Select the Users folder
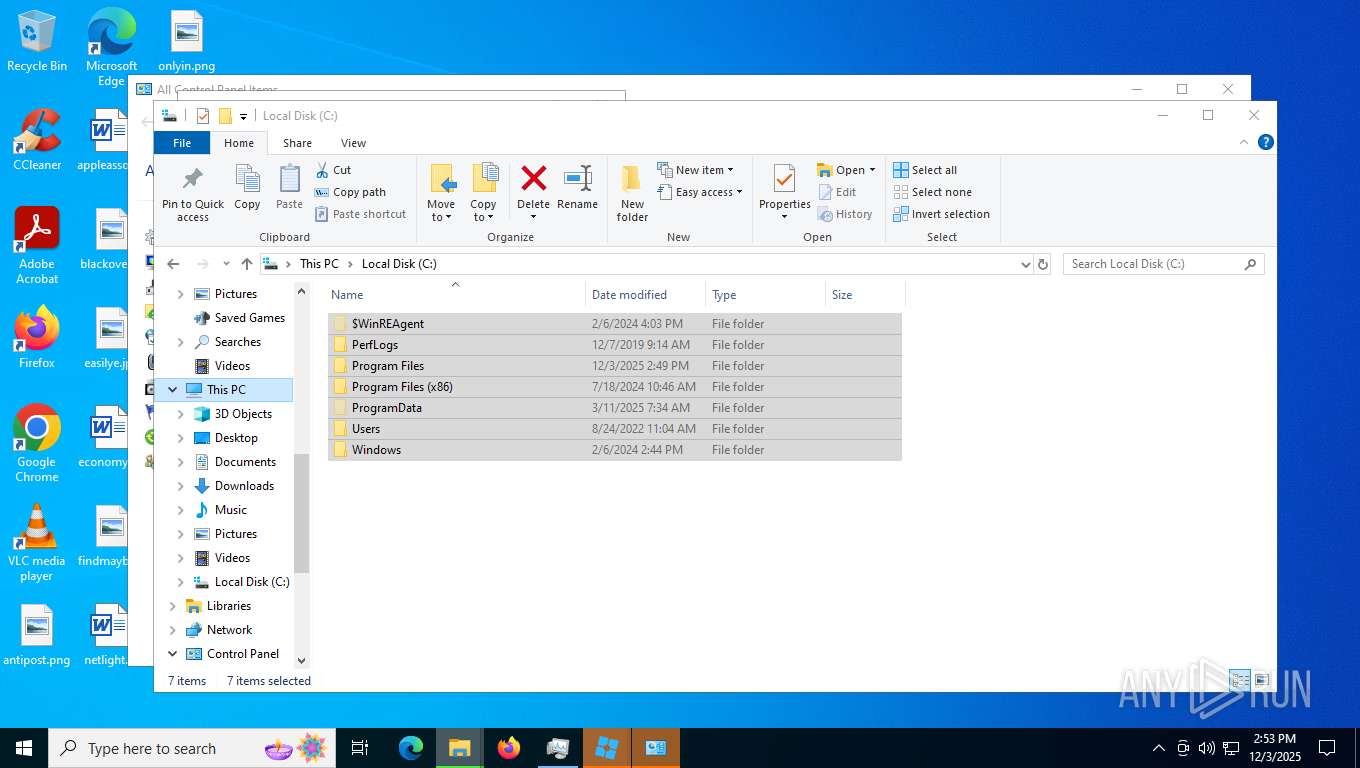This screenshot has width=1360, height=768. point(615,429)
